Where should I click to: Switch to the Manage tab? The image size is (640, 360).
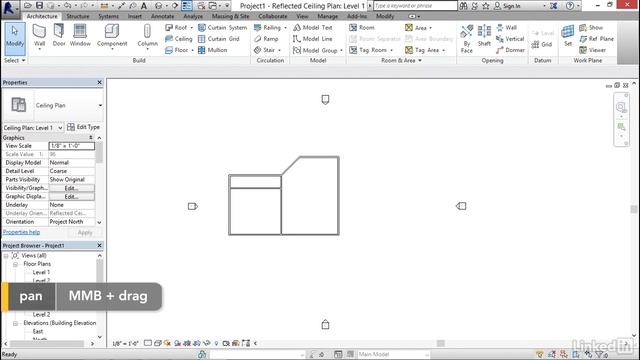327,16
